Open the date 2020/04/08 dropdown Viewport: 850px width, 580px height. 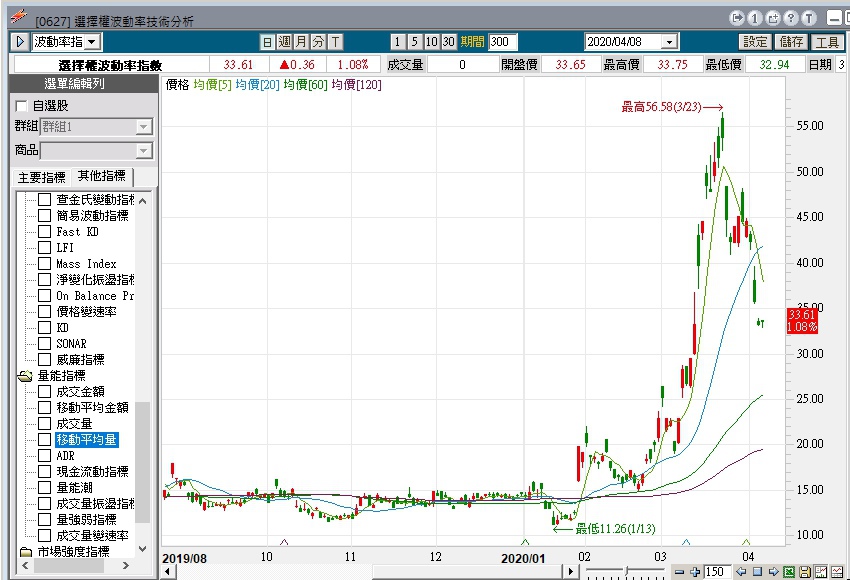[669, 42]
